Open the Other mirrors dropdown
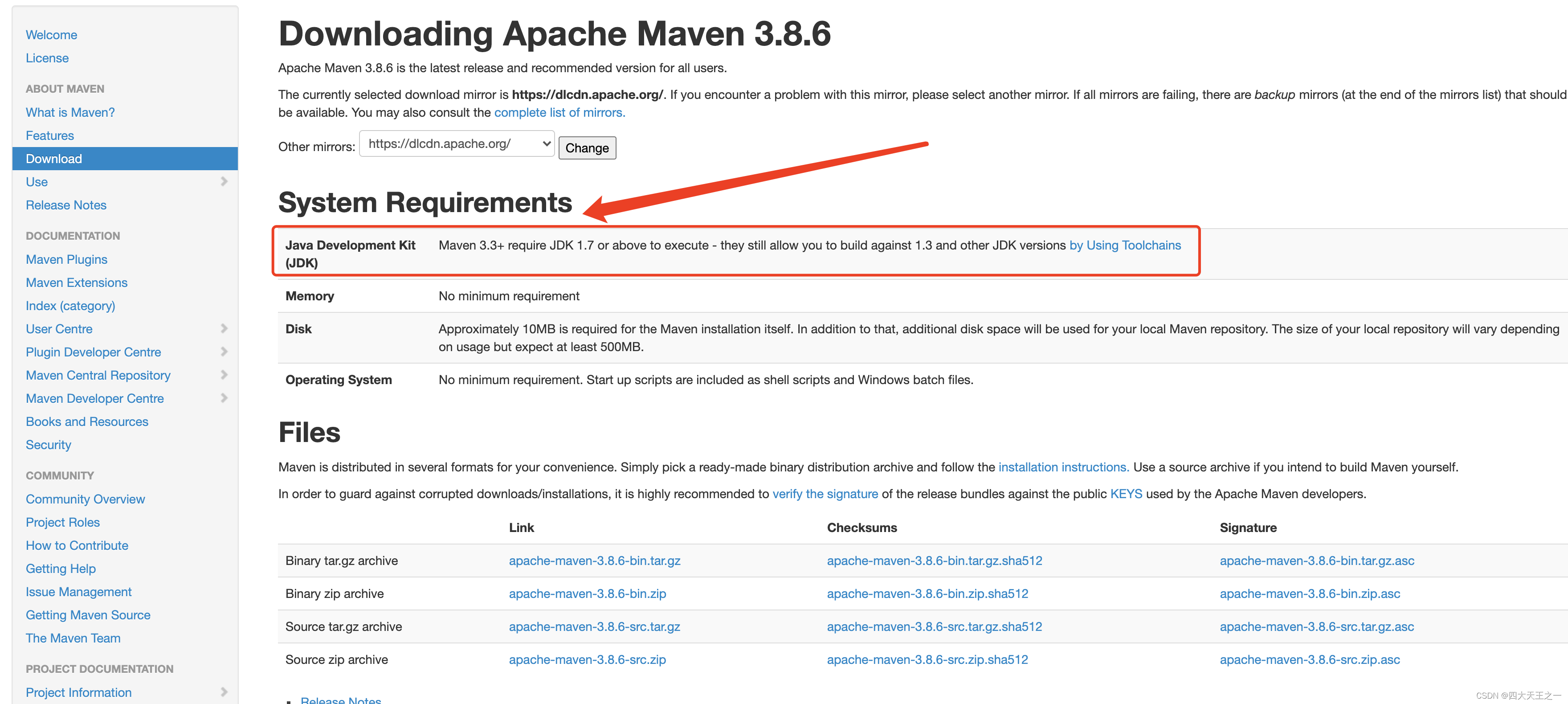The width and height of the screenshot is (1568, 704). (457, 144)
